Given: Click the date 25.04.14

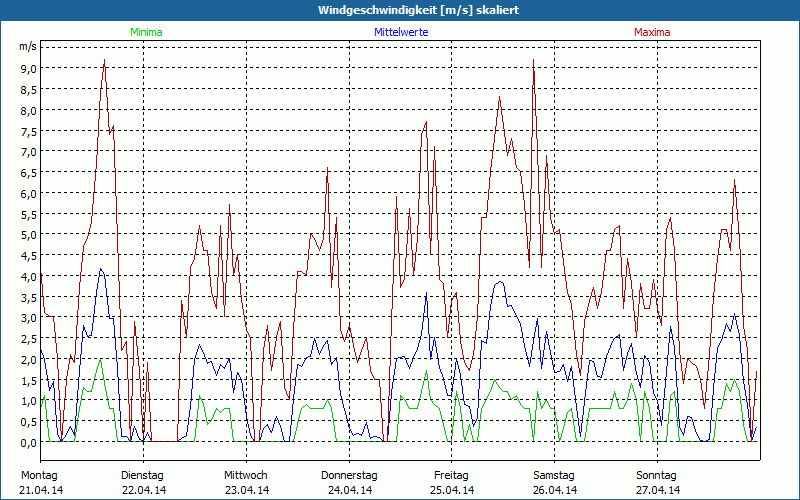Looking at the screenshot, I should (452, 490).
